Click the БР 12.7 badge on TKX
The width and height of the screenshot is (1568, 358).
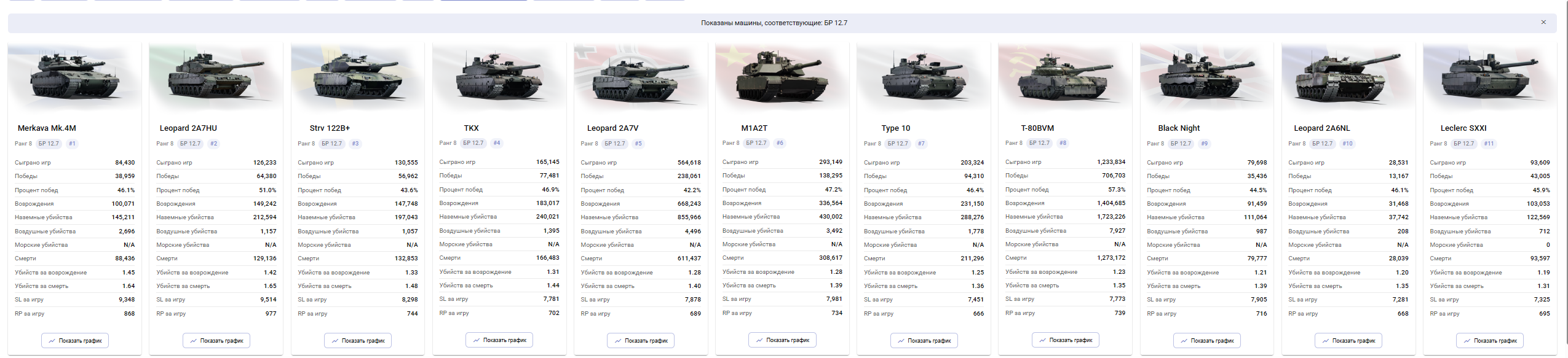point(473,143)
